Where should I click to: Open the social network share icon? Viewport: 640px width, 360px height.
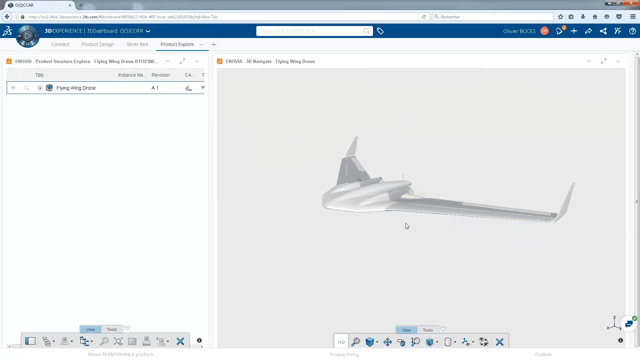tap(603, 31)
